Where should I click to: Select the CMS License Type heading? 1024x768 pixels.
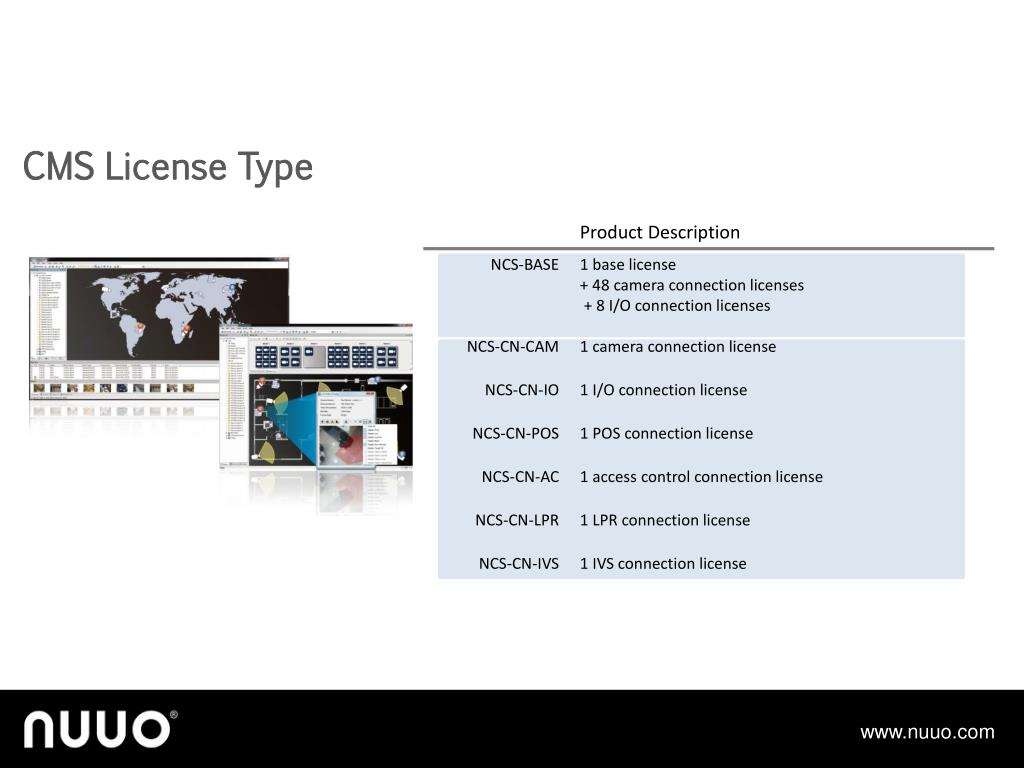tap(168, 167)
